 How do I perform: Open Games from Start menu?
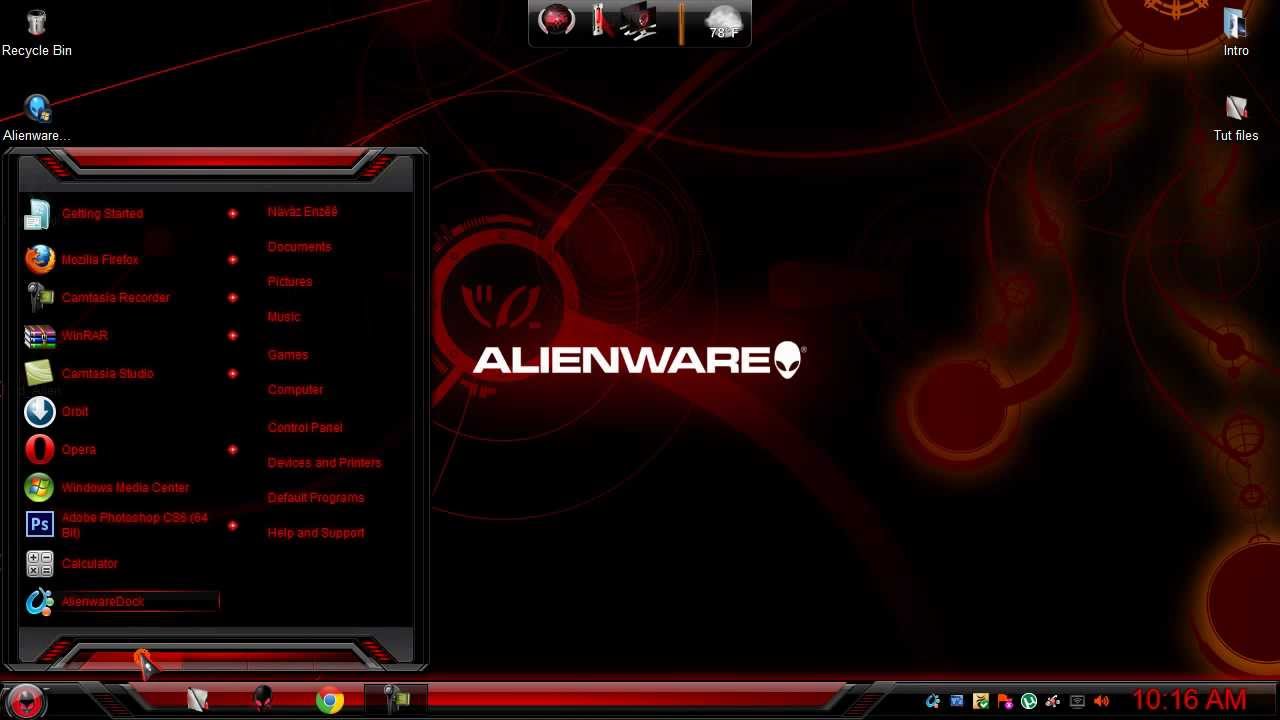tap(288, 355)
